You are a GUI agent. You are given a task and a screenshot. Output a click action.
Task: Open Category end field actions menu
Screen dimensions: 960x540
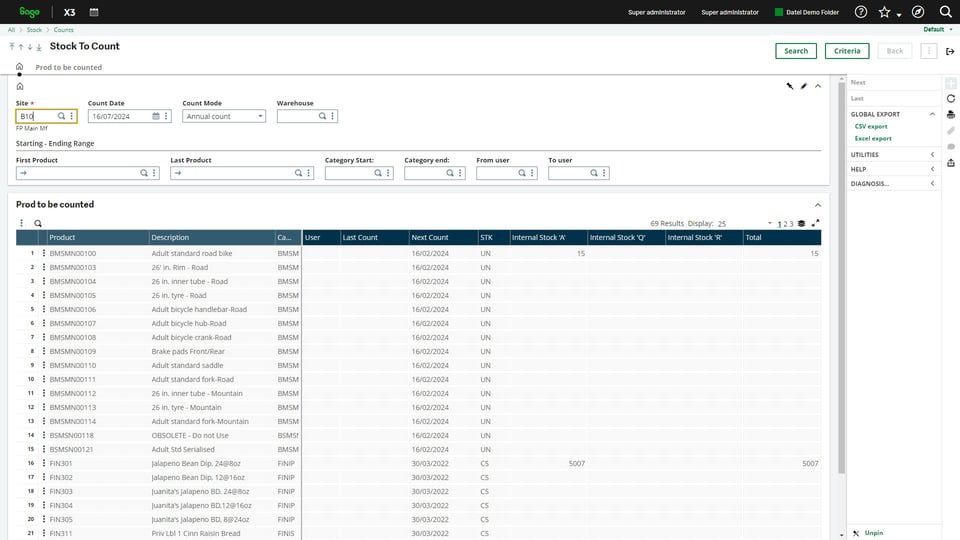[x=460, y=173]
